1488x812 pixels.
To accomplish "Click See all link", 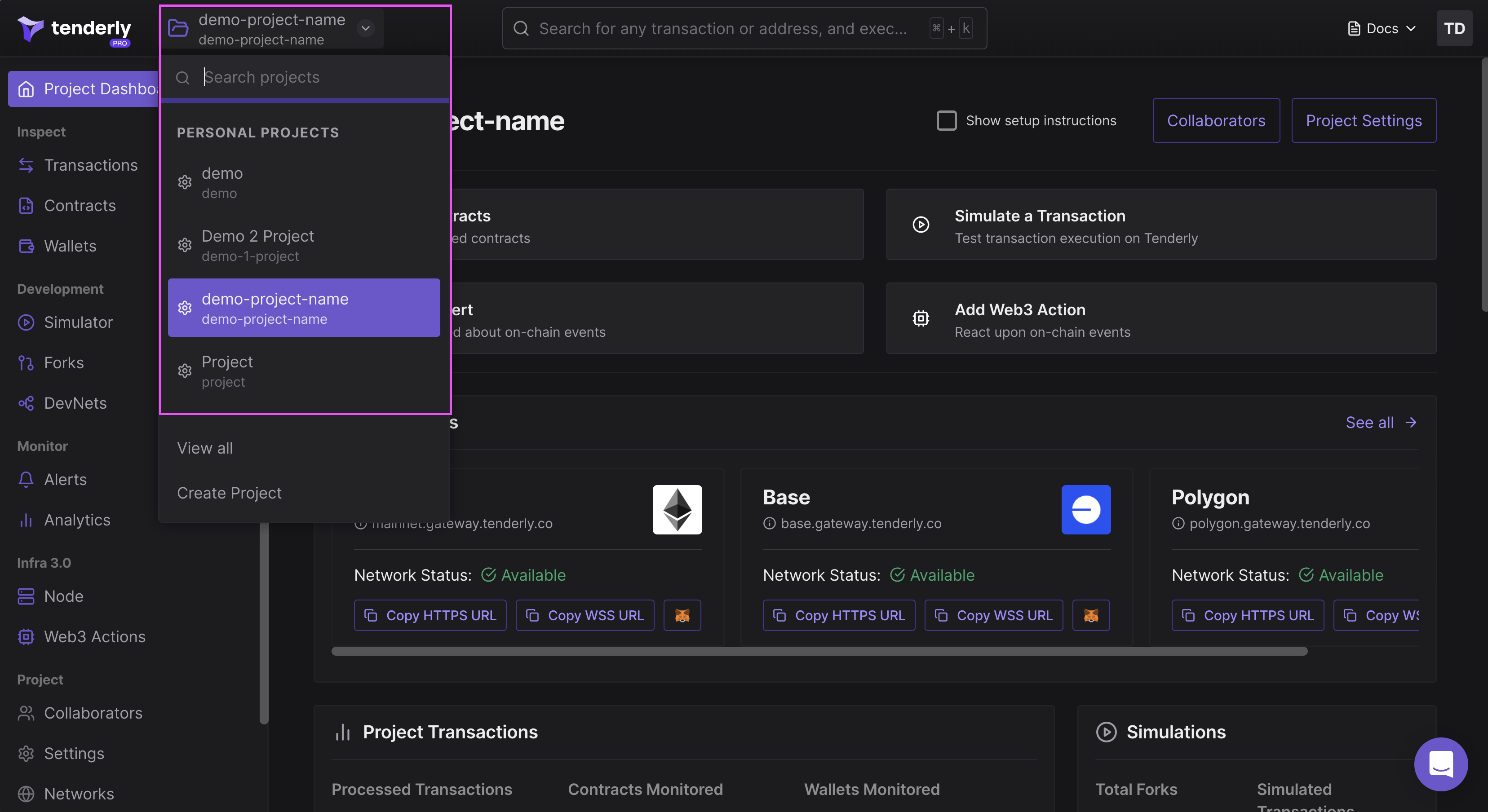I will click(x=1381, y=423).
